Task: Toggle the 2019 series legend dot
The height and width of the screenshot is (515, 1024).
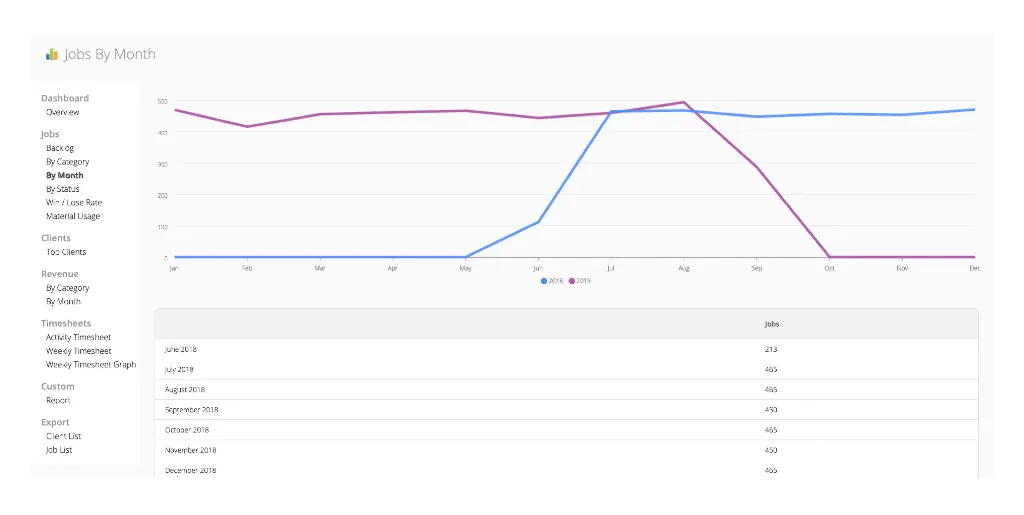Action: point(572,281)
